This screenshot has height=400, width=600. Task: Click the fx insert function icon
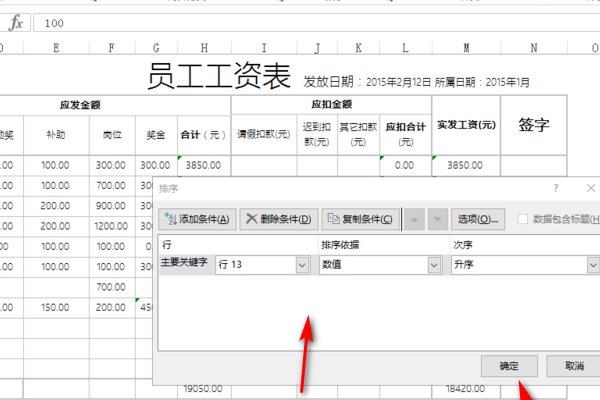15,23
